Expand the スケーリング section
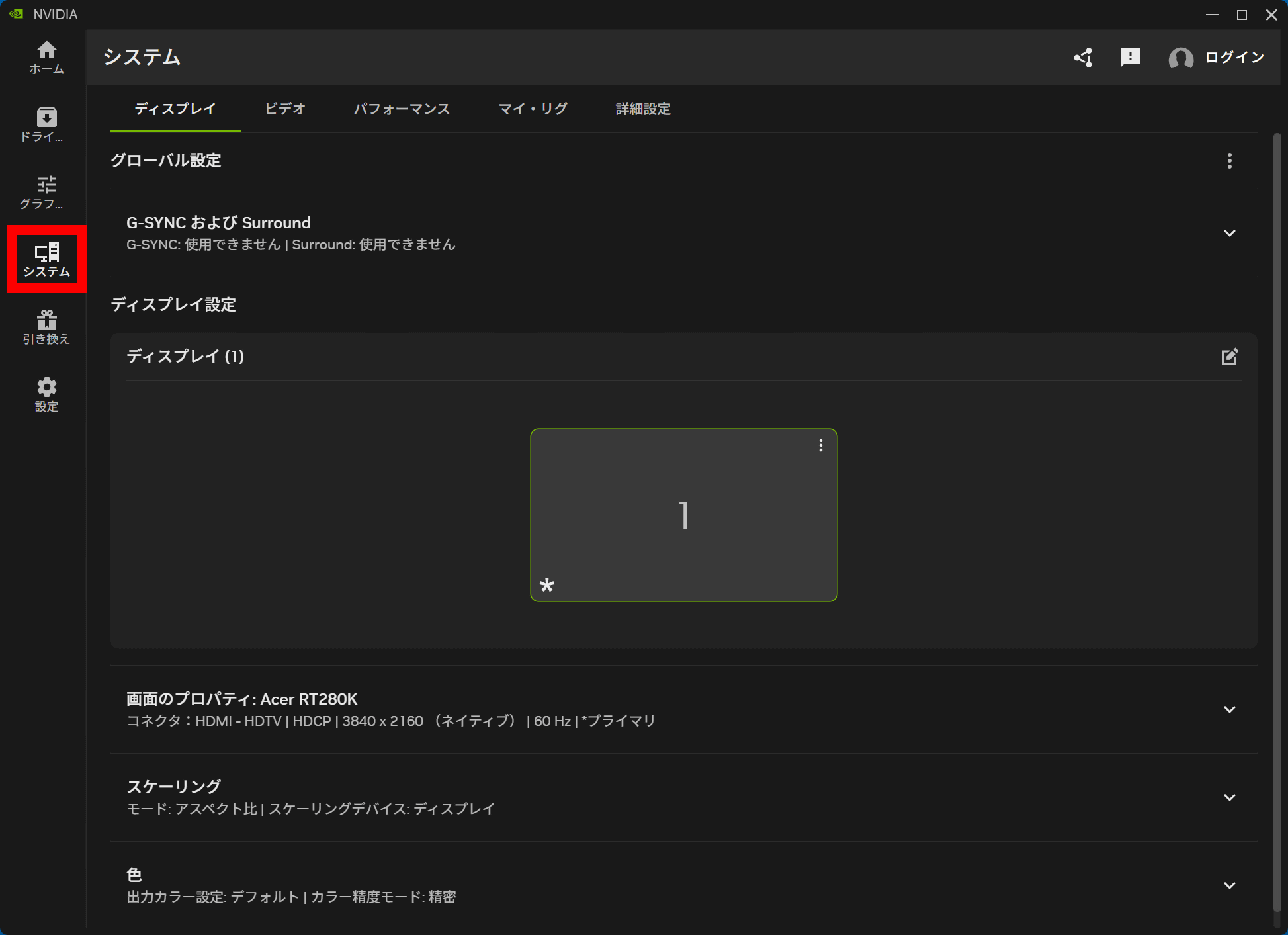This screenshot has height=935, width=1288. click(x=683, y=797)
